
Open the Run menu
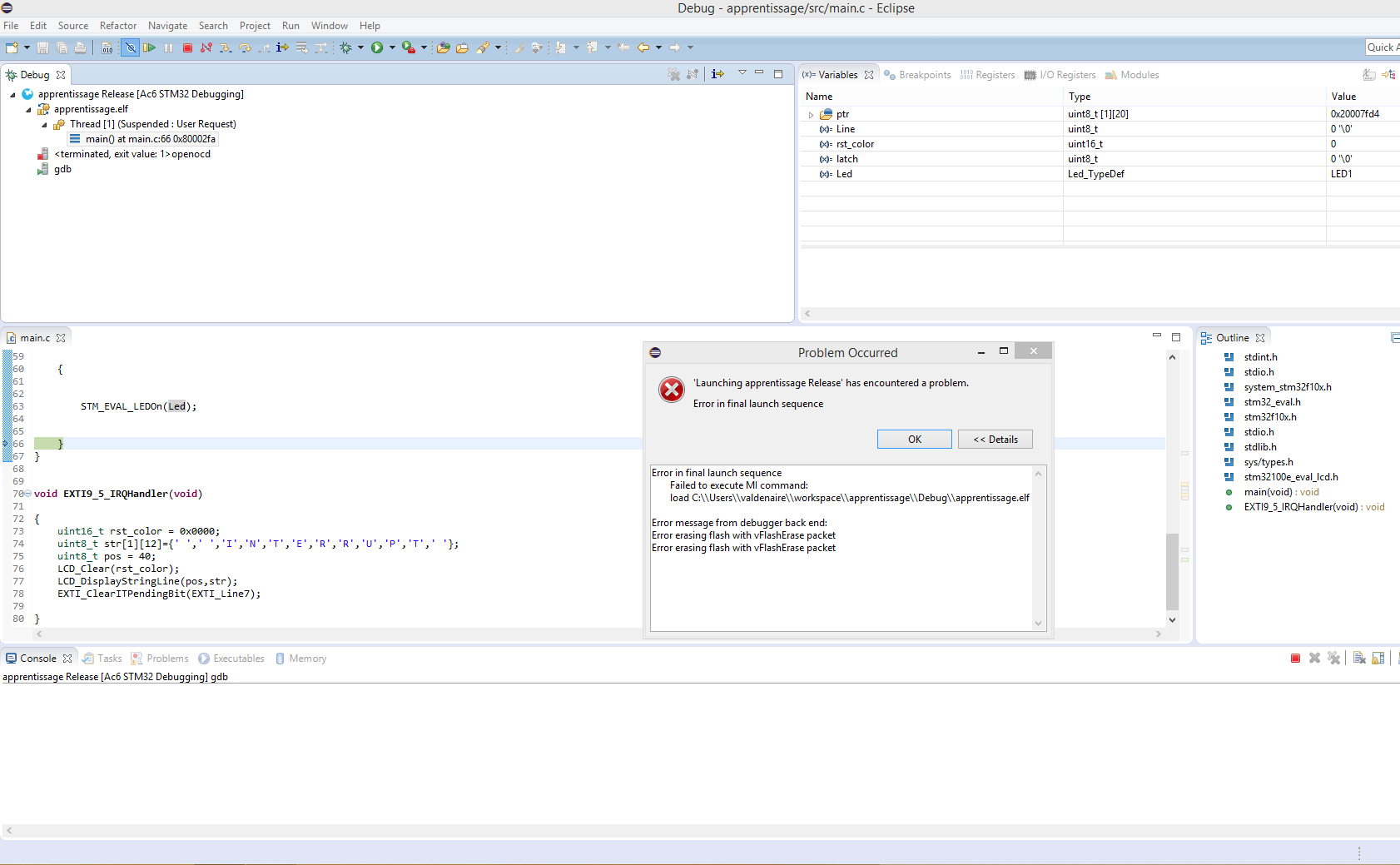pos(290,26)
